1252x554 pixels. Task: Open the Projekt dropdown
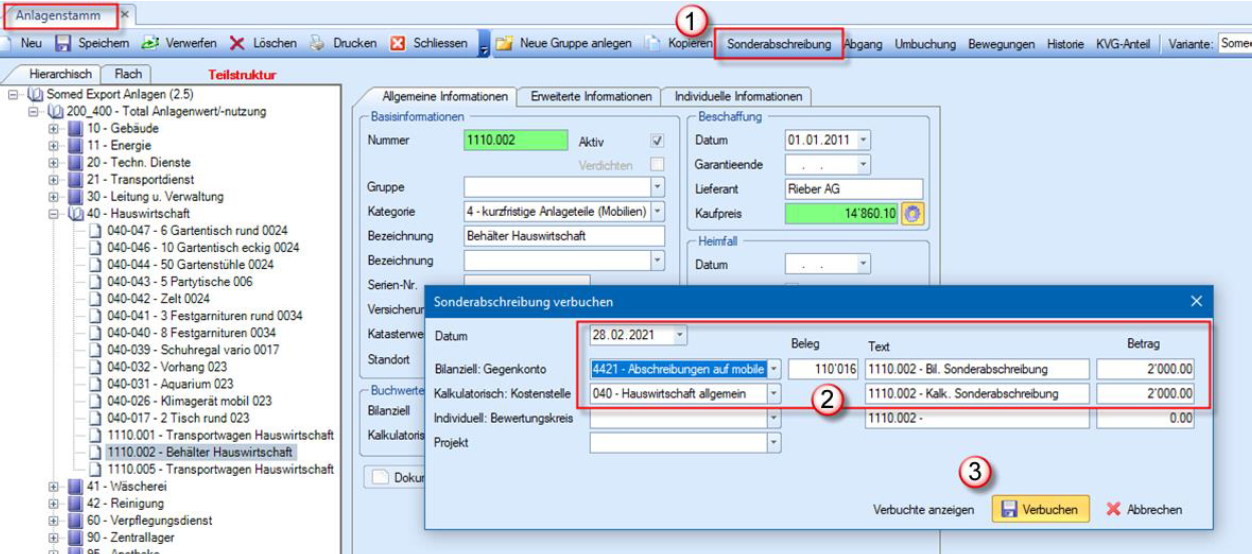pyautogui.click(x=773, y=443)
